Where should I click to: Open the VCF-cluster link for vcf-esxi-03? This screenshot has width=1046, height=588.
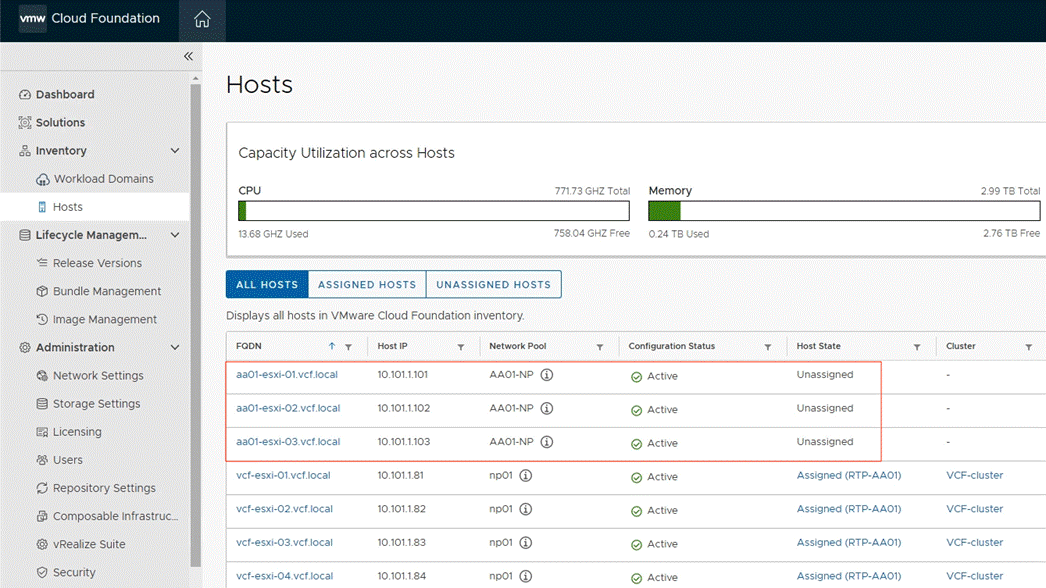point(974,543)
